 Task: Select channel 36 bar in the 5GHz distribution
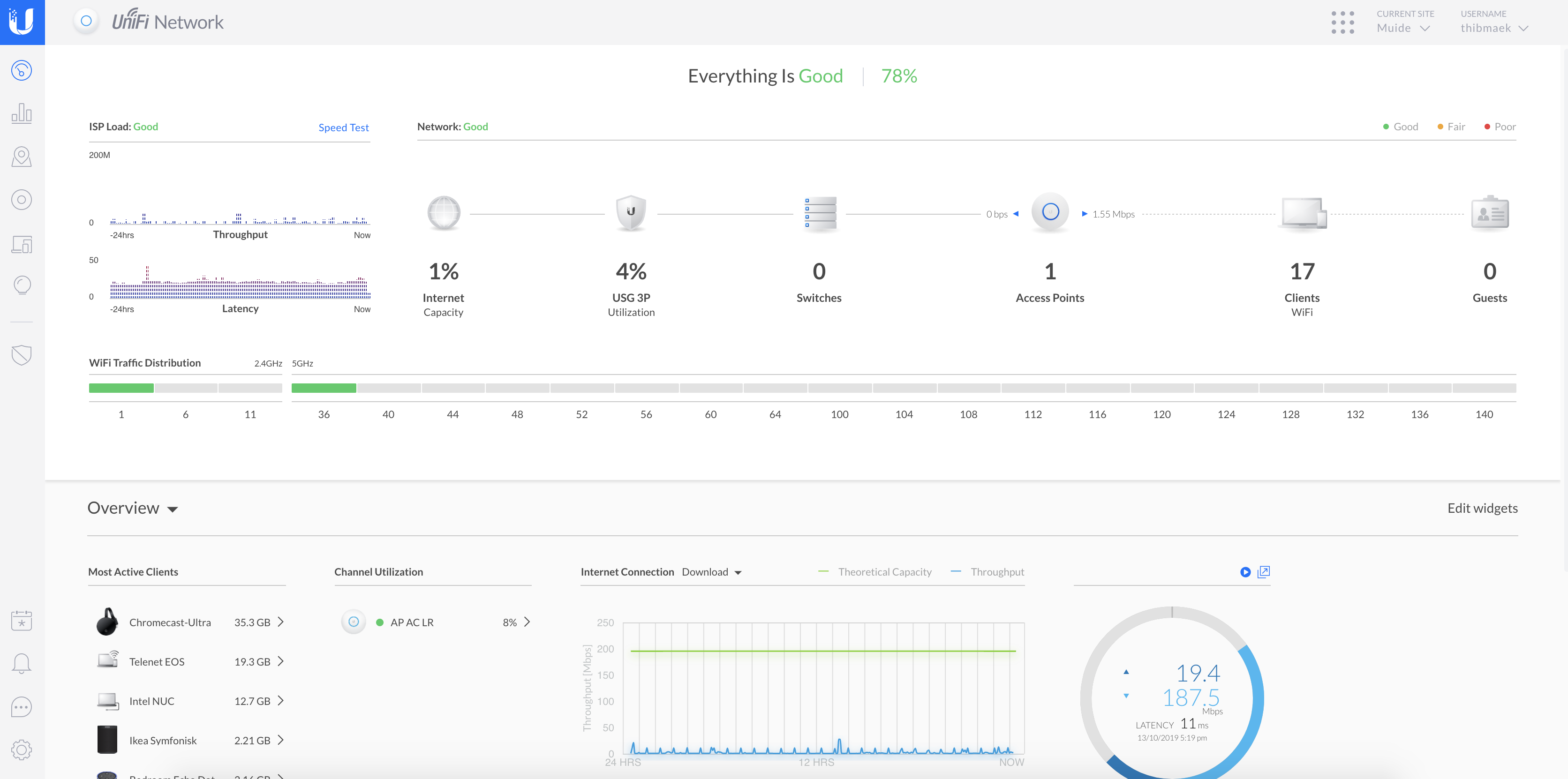pyautogui.click(x=323, y=388)
